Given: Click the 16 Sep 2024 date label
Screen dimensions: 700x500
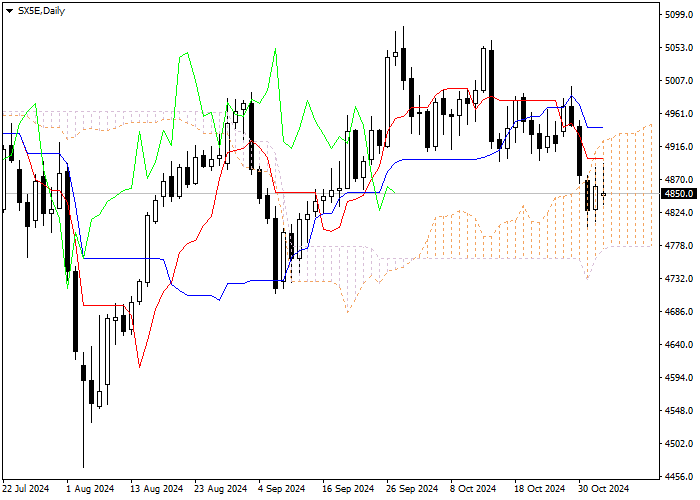Looking at the screenshot, I should (348, 489).
